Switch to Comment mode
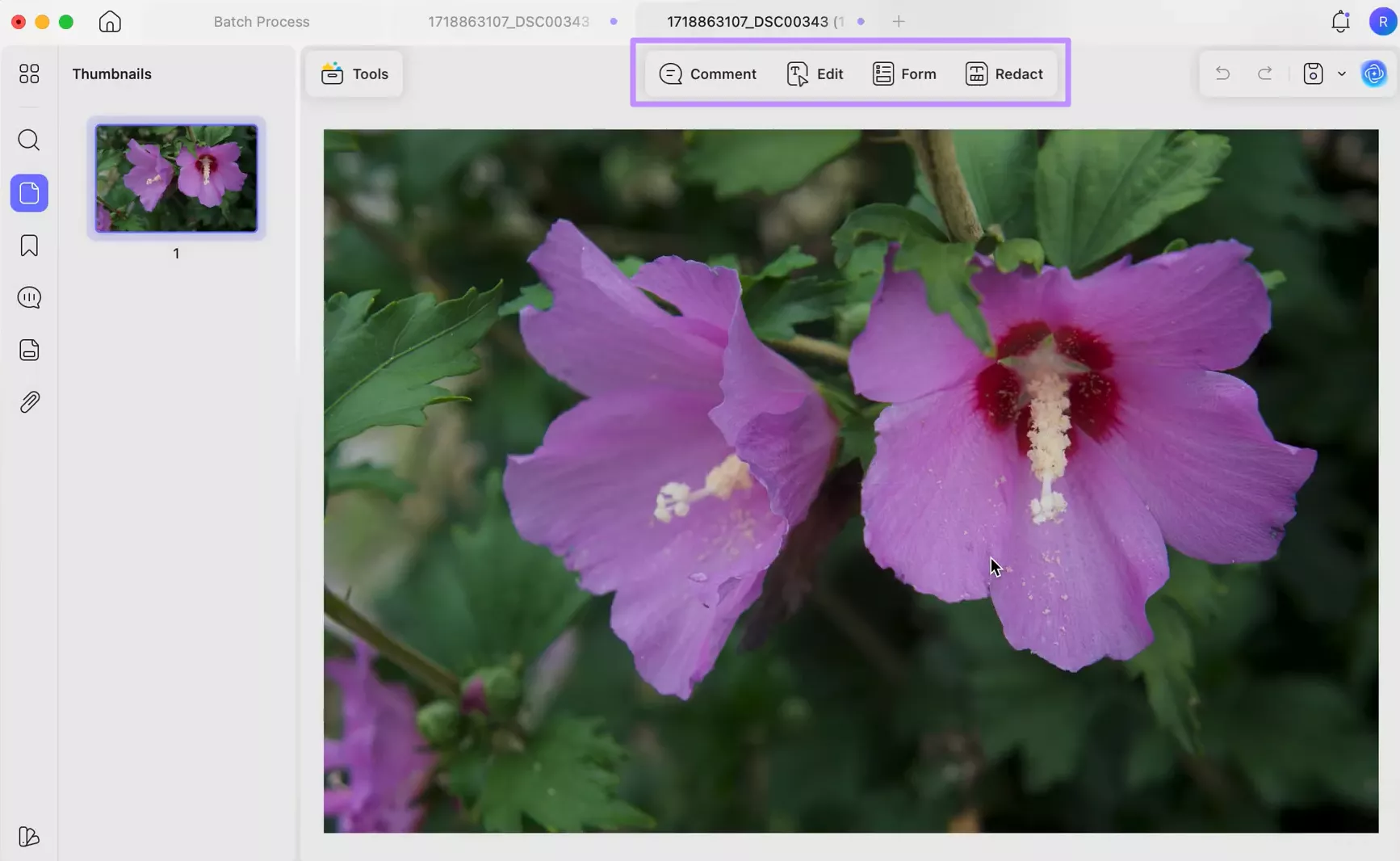1400x861 pixels. [x=707, y=74]
